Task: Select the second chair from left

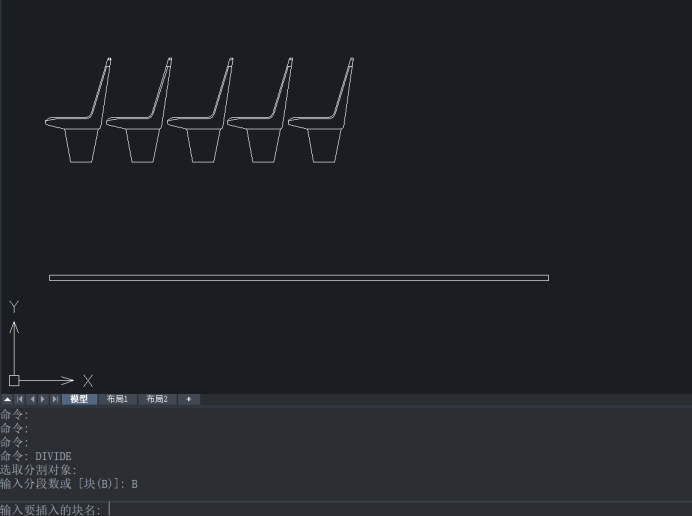Action: point(141,123)
